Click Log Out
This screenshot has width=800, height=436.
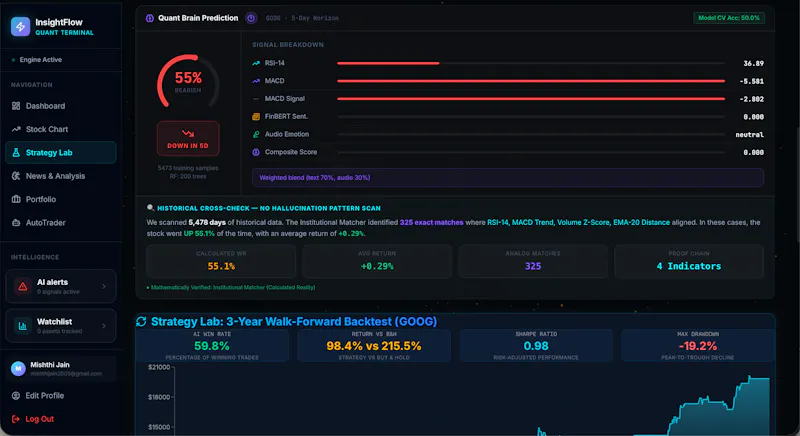pos(40,419)
